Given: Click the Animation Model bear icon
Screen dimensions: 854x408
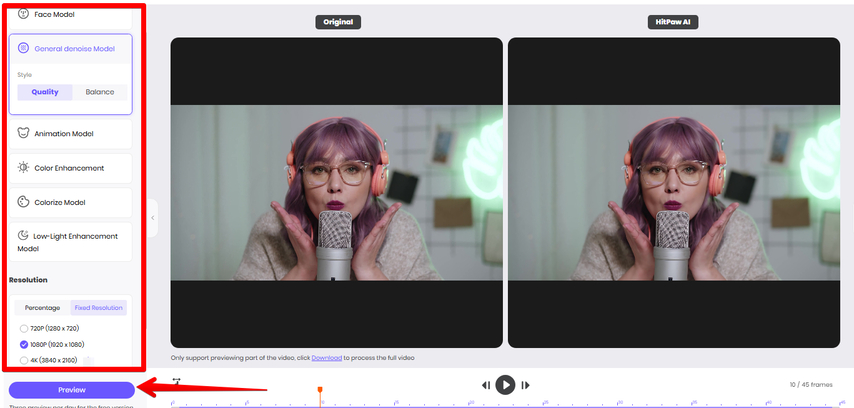Looking at the screenshot, I should [x=23, y=133].
